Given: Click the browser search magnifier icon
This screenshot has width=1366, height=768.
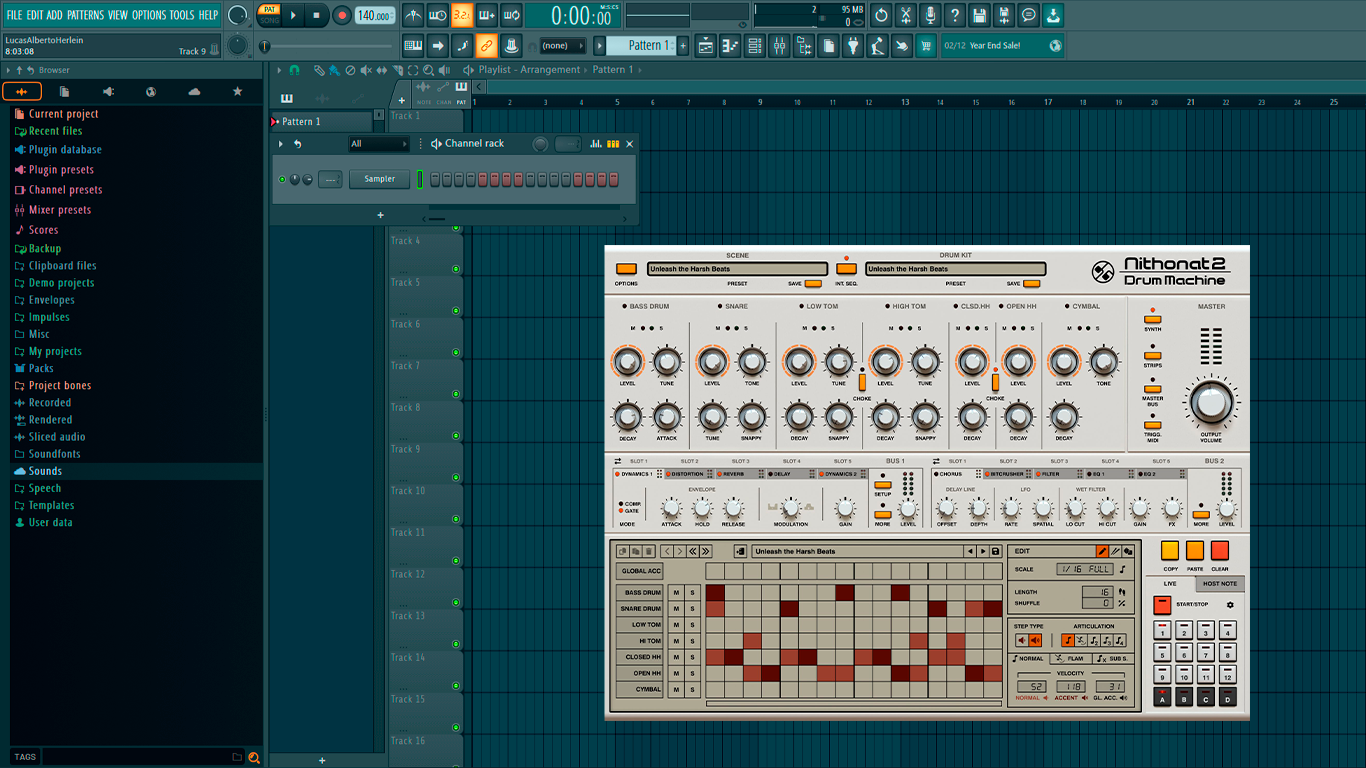Looking at the screenshot, I should click(x=254, y=757).
